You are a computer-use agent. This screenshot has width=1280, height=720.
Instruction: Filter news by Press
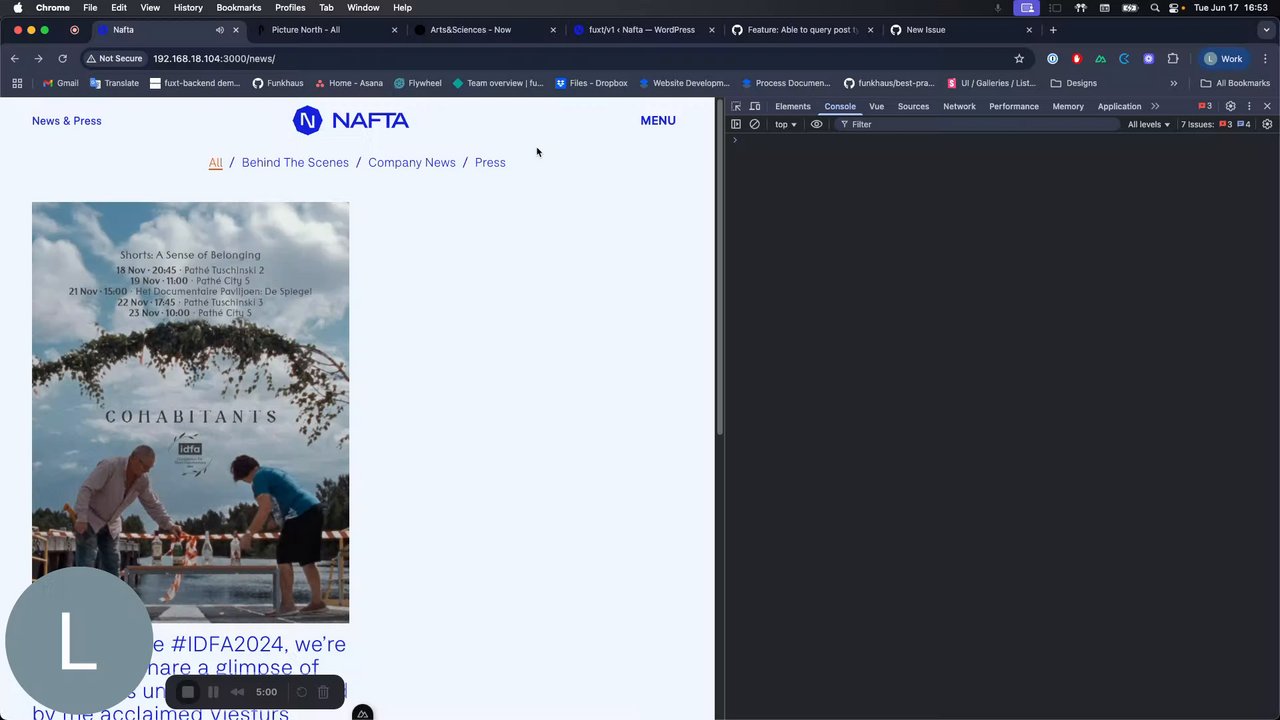click(490, 163)
